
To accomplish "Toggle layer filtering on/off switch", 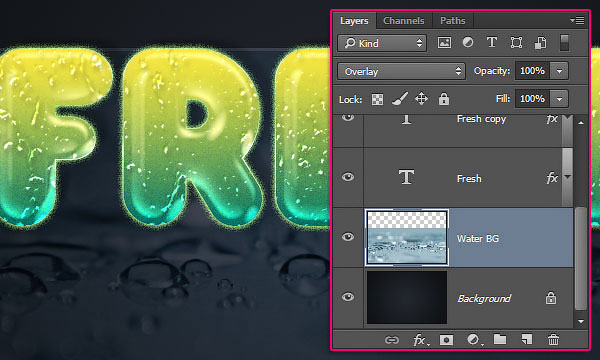I will click(x=564, y=42).
